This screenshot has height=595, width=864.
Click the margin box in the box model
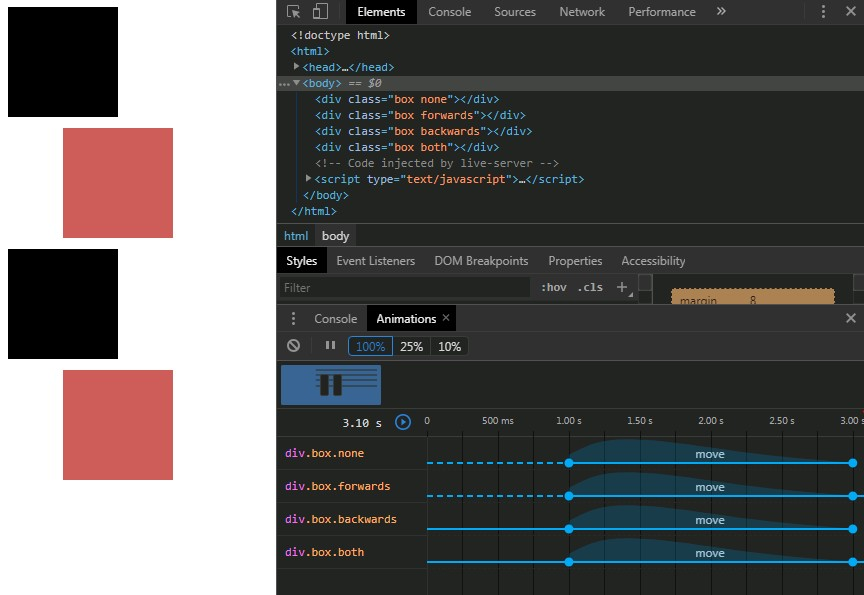tap(753, 296)
